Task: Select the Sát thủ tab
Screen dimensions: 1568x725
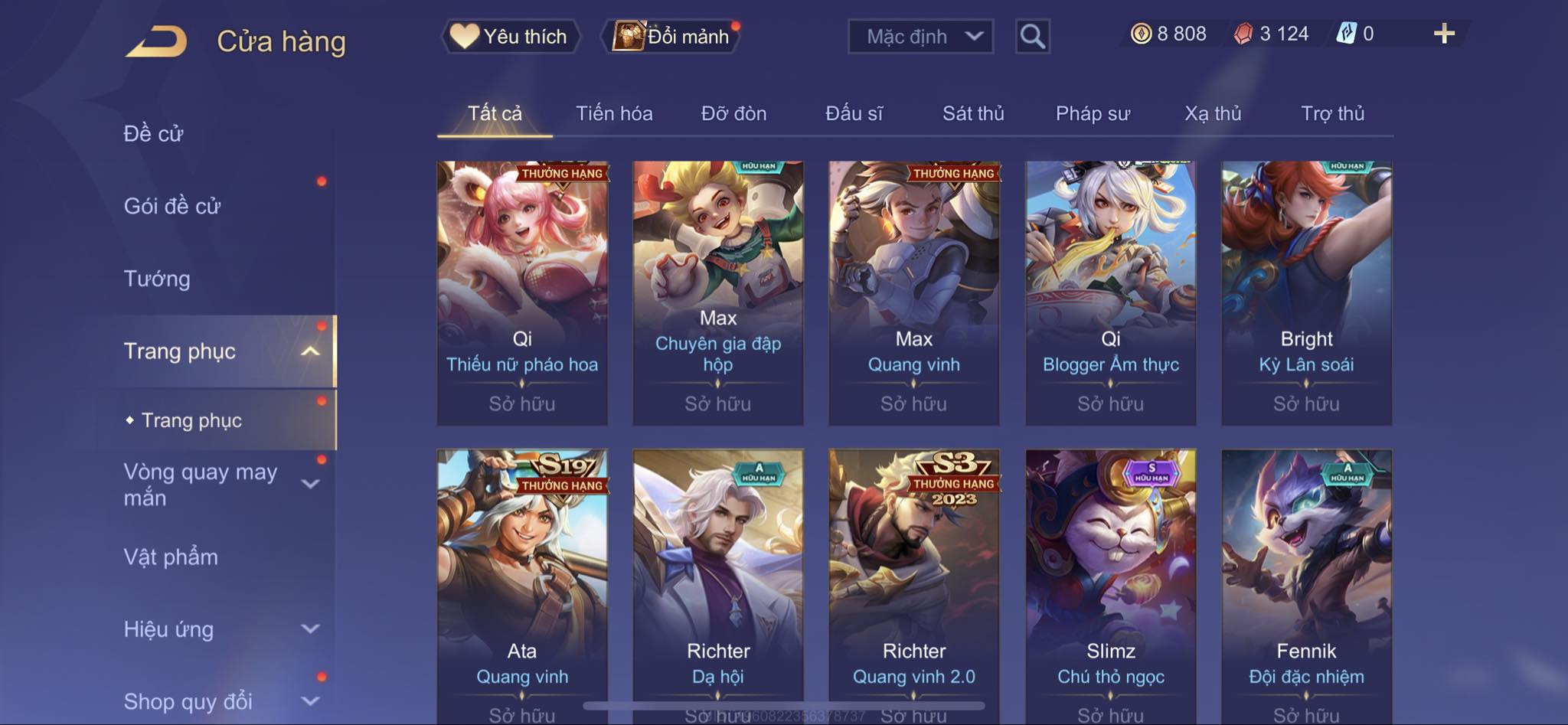Action: pyautogui.click(x=973, y=113)
